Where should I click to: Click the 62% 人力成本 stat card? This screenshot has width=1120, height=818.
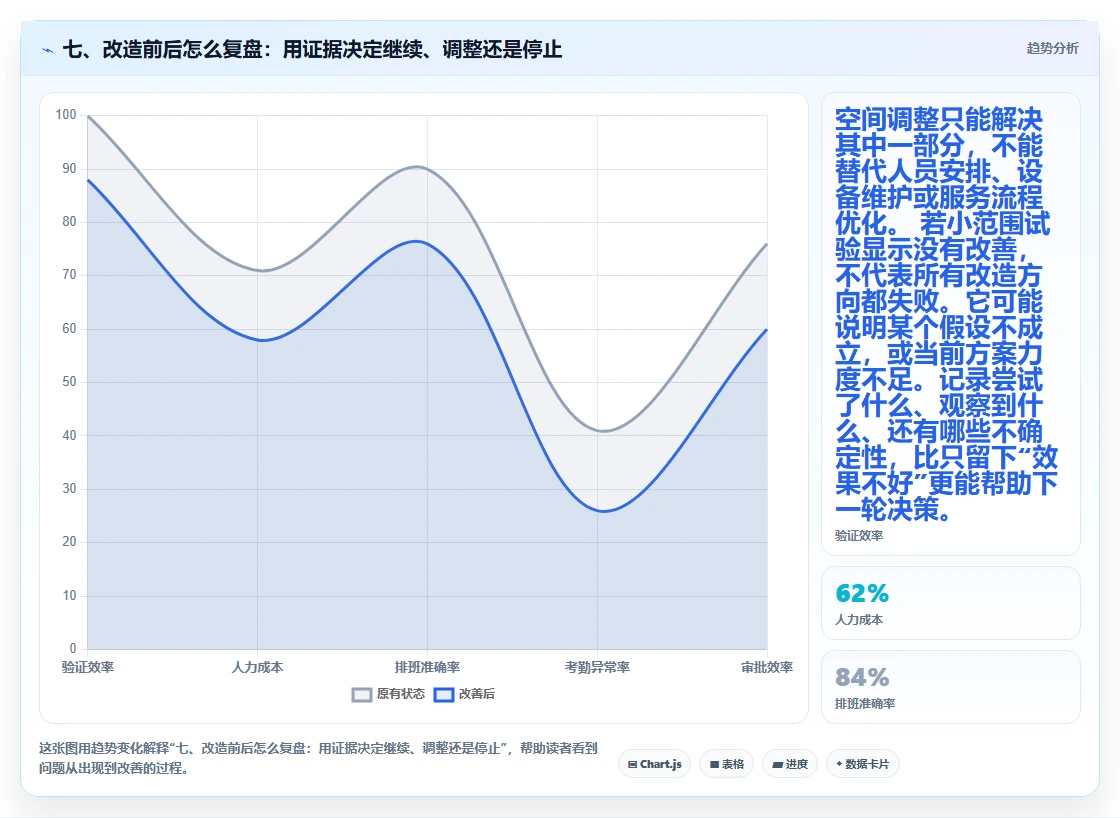point(951,603)
